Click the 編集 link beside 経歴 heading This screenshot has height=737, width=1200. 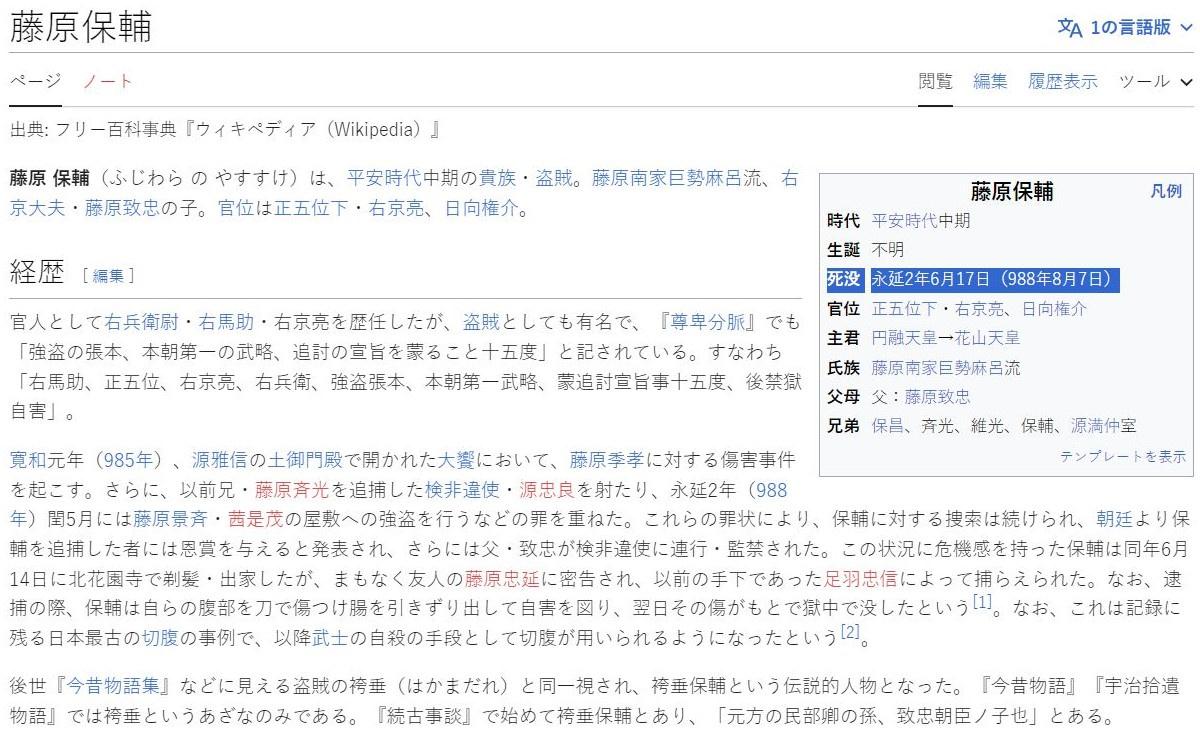tap(108, 275)
